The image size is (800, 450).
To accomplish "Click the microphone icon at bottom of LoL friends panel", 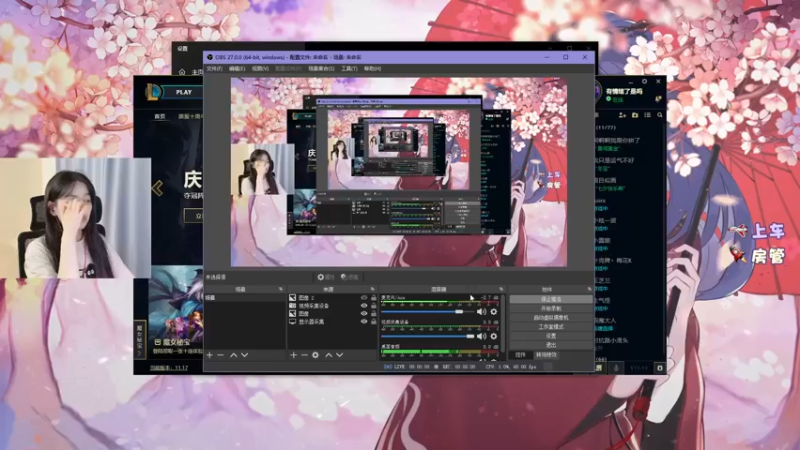I will click(x=616, y=367).
